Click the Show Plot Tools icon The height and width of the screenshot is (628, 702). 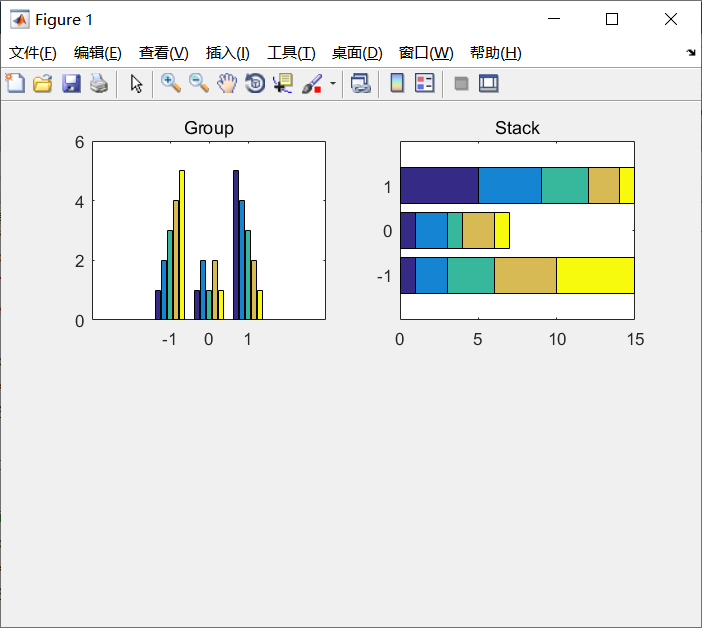click(x=488, y=84)
